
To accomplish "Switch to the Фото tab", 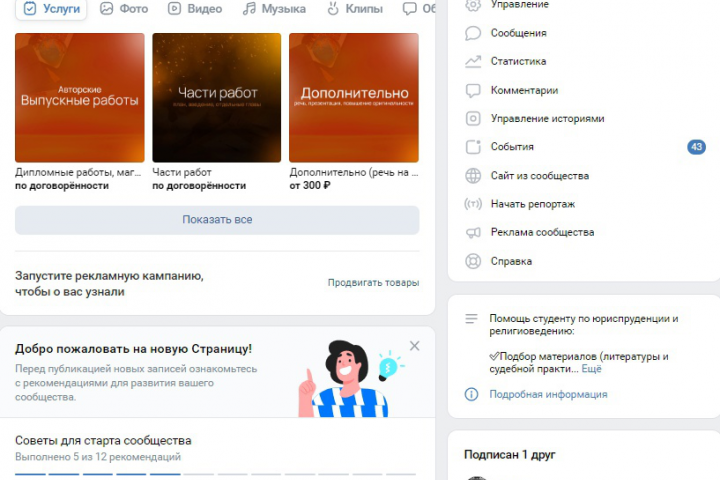I will 124,8.
